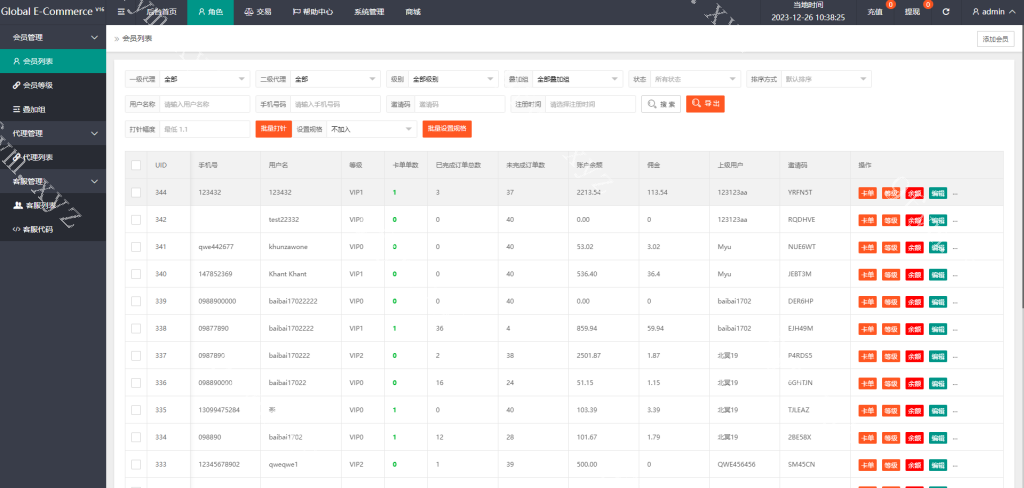Viewport: 1024px width, 488px height.
Task: Check the row checkbox for UID 337
Action: [136, 356]
